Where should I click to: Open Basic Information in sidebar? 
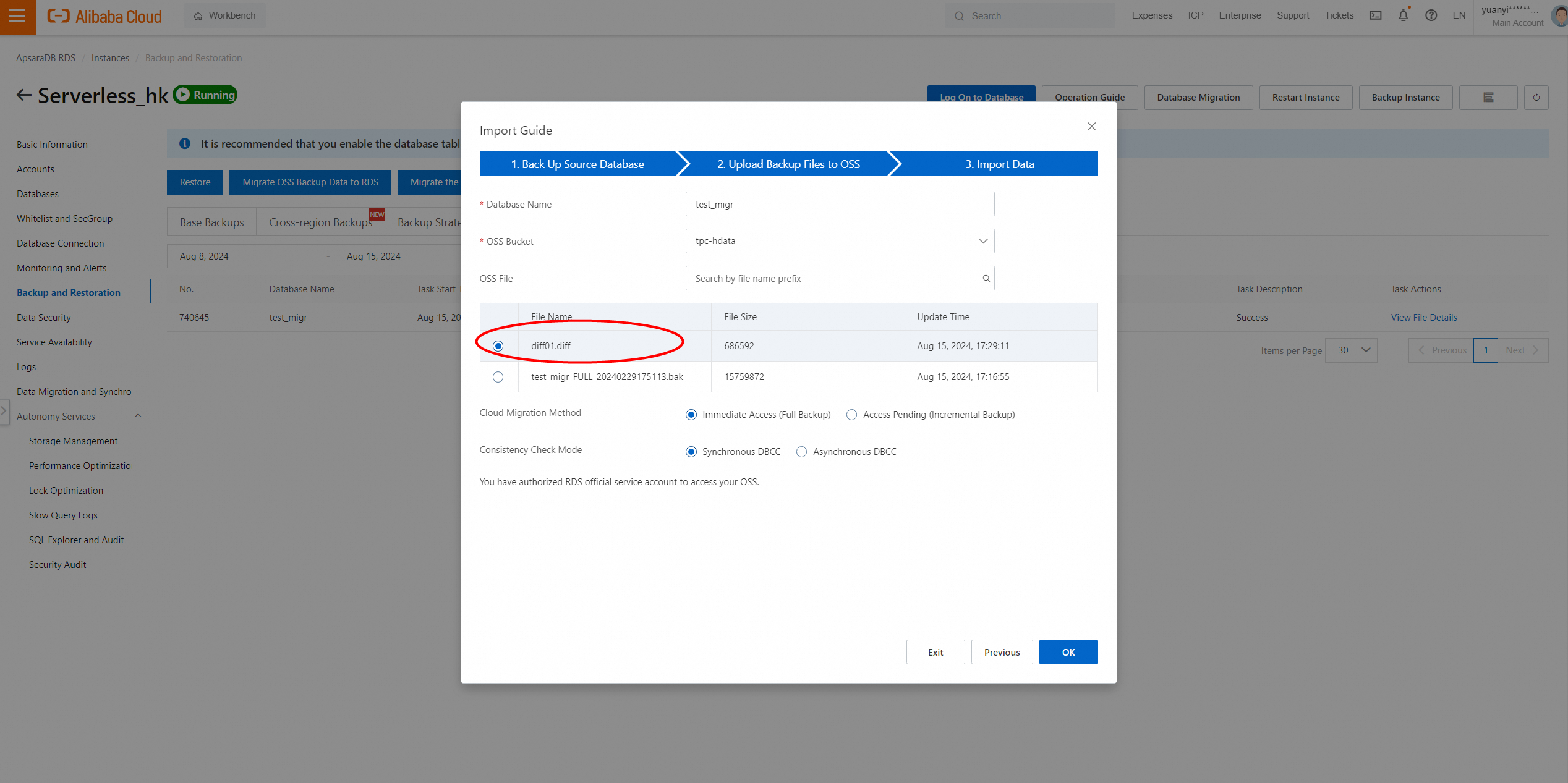coord(52,145)
